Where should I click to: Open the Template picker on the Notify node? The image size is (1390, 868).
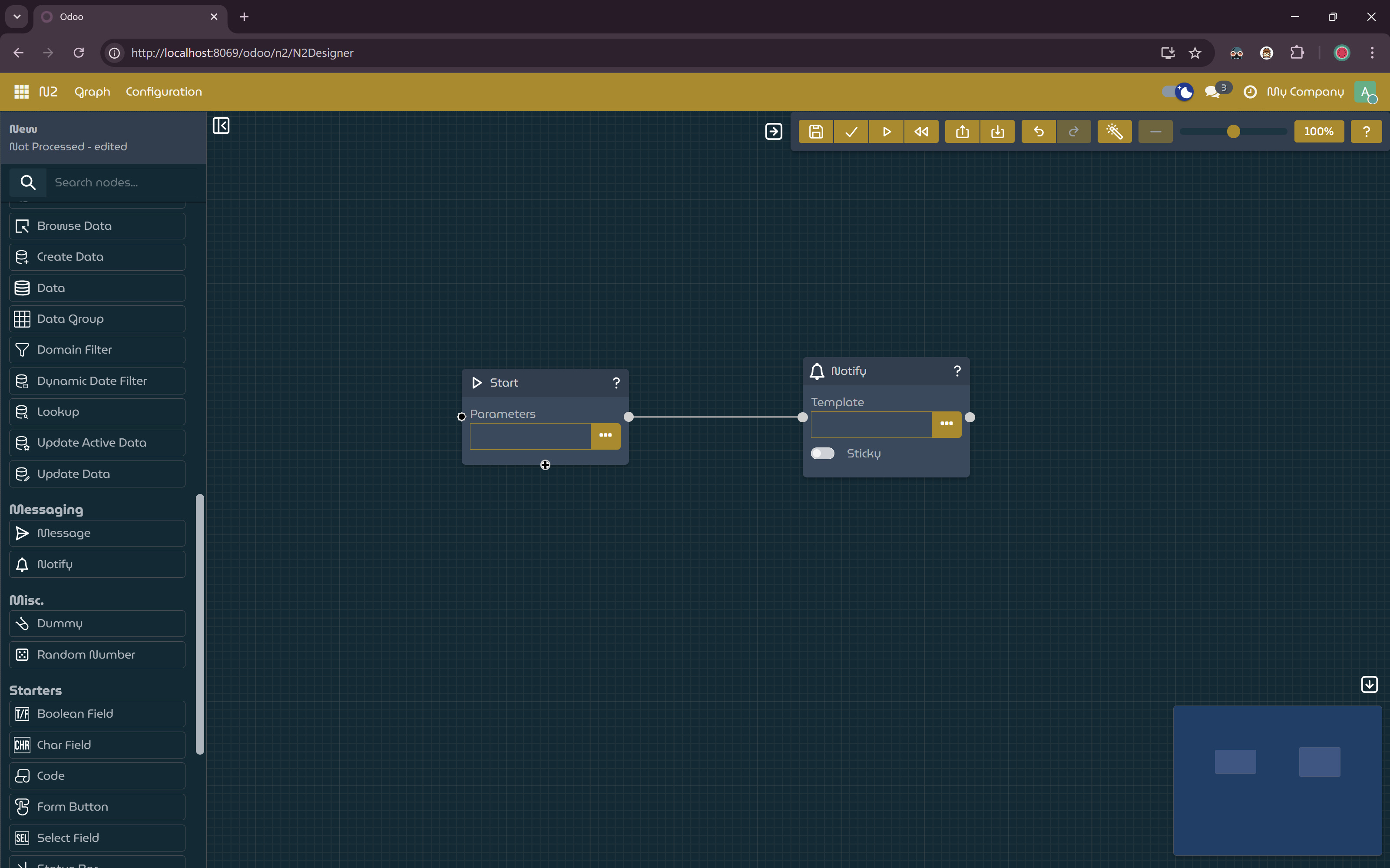(x=946, y=424)
